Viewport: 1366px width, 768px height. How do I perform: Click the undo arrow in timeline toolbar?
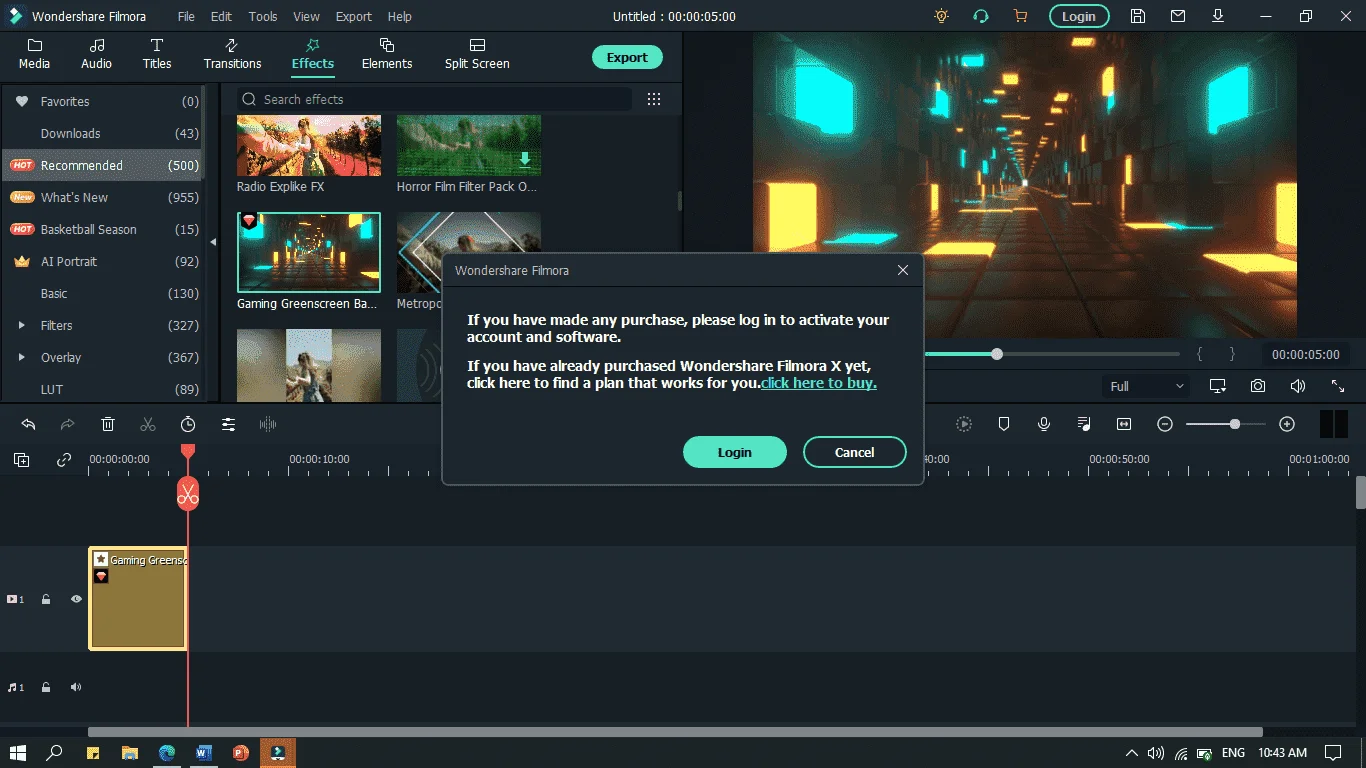28,424
